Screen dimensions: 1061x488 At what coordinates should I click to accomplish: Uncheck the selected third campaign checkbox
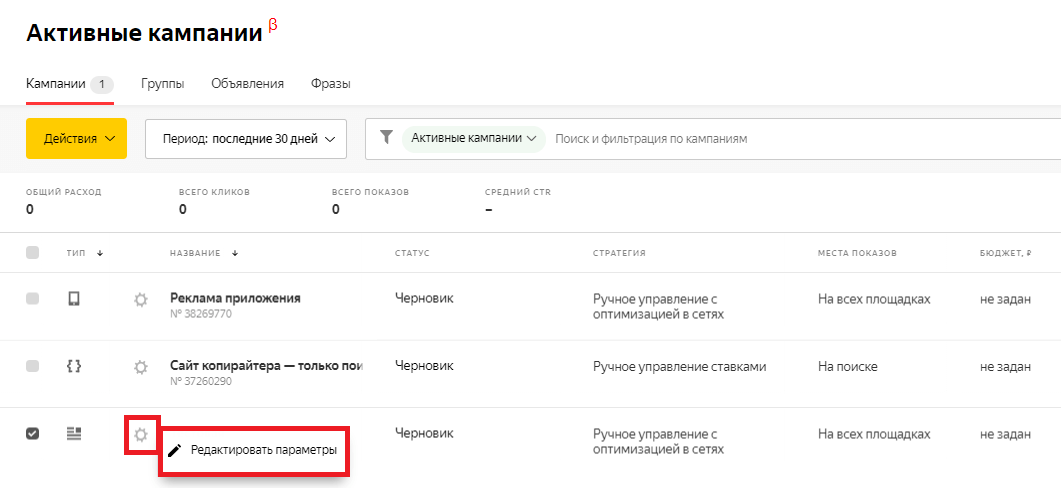tap(32, 434)
